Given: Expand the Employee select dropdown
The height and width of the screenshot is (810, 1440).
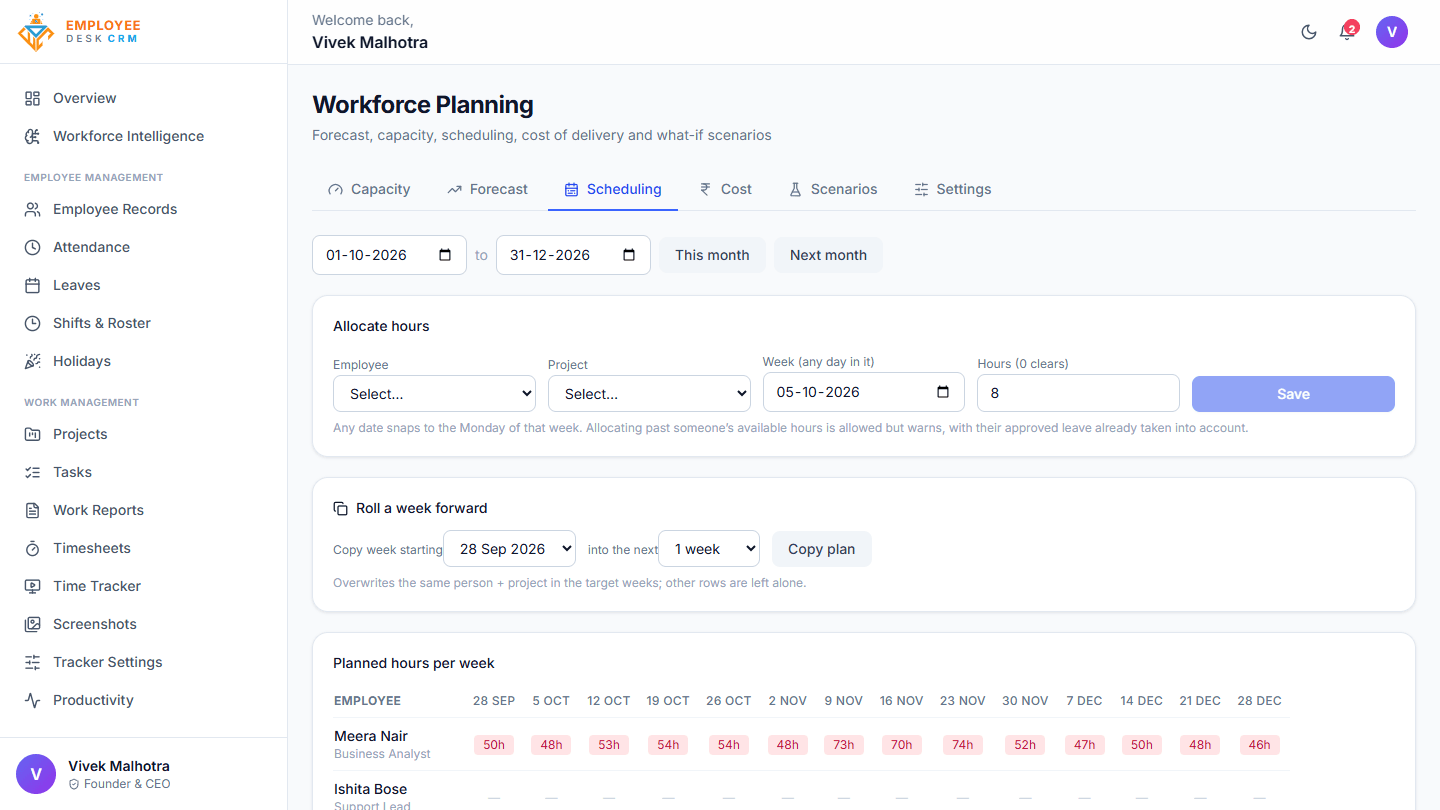Looking at the screenshot, I should pyautogui.click(x=434, y=394).
